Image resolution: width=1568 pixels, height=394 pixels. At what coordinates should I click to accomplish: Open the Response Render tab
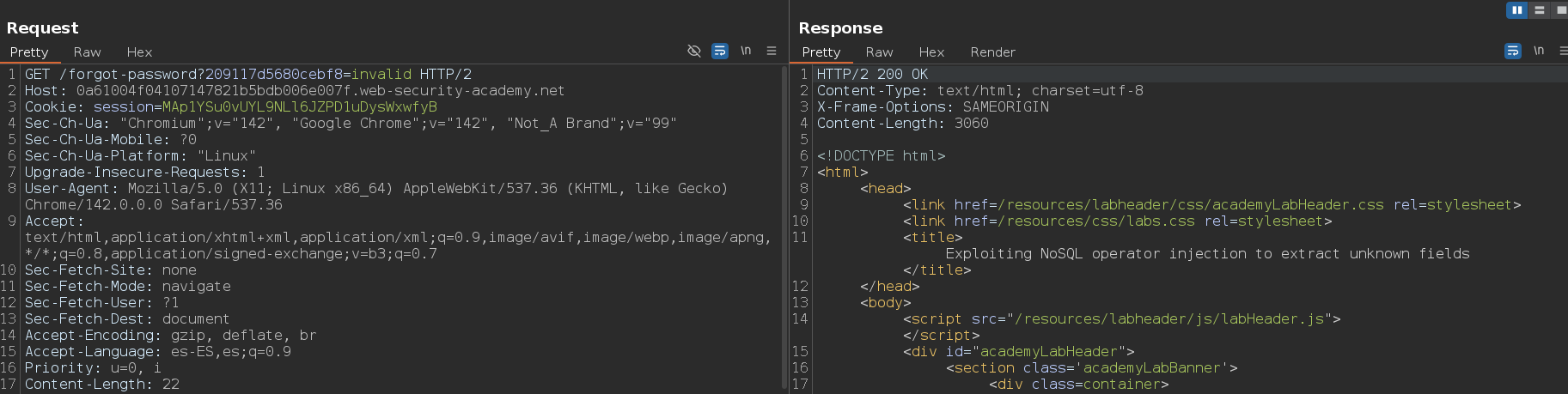(992, 52)
